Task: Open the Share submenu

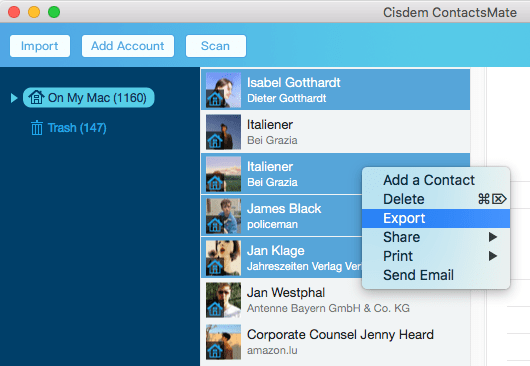Action: [436, 237]
